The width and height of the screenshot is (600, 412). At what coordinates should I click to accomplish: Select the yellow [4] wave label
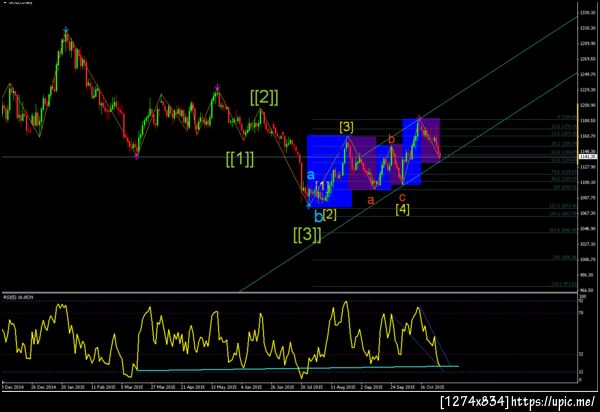click(403, 209)
